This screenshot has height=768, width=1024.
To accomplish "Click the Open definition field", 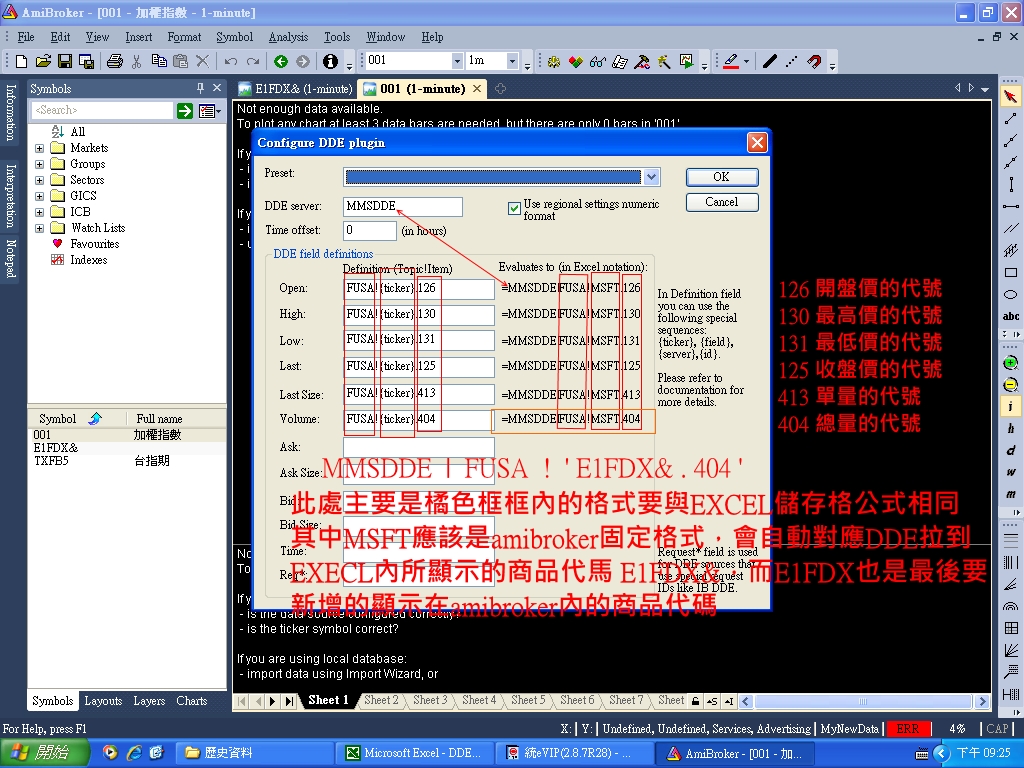I will coord(419,289).
